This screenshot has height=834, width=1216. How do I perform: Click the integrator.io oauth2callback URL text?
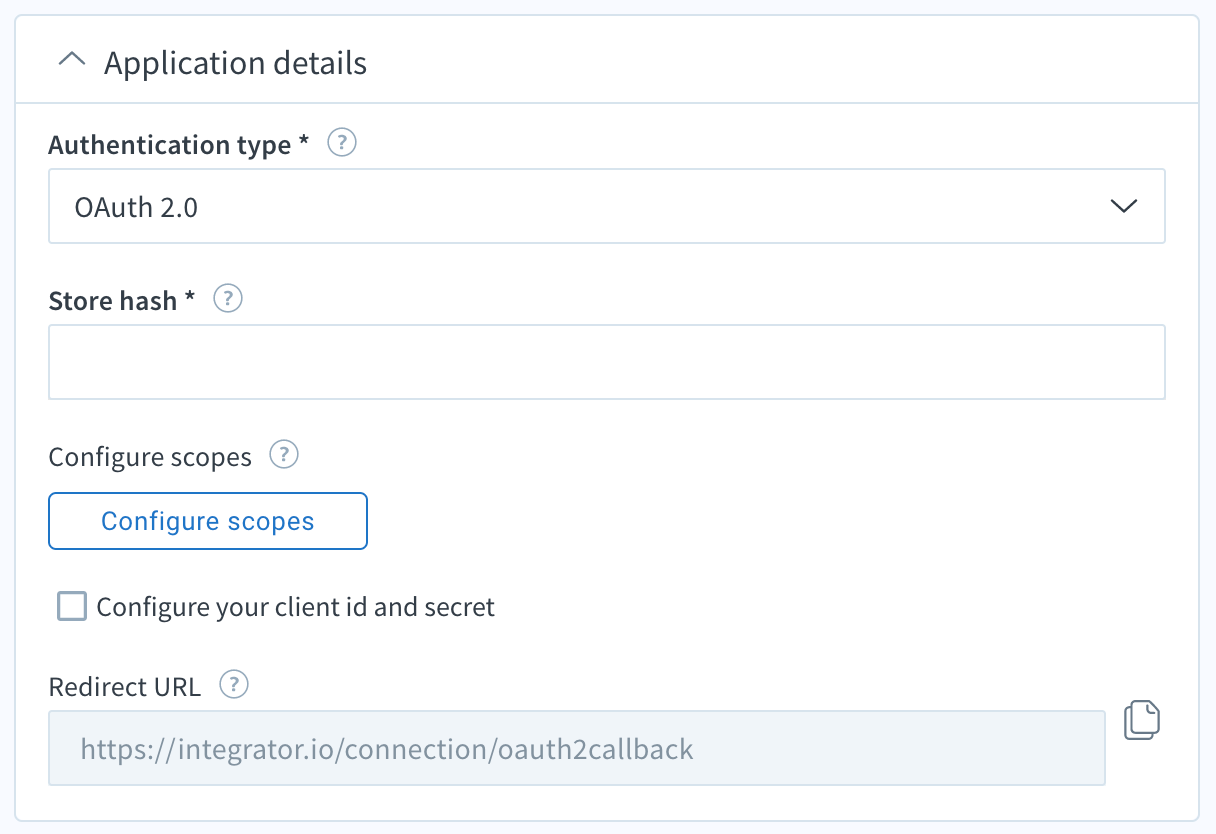coord(387,749)
